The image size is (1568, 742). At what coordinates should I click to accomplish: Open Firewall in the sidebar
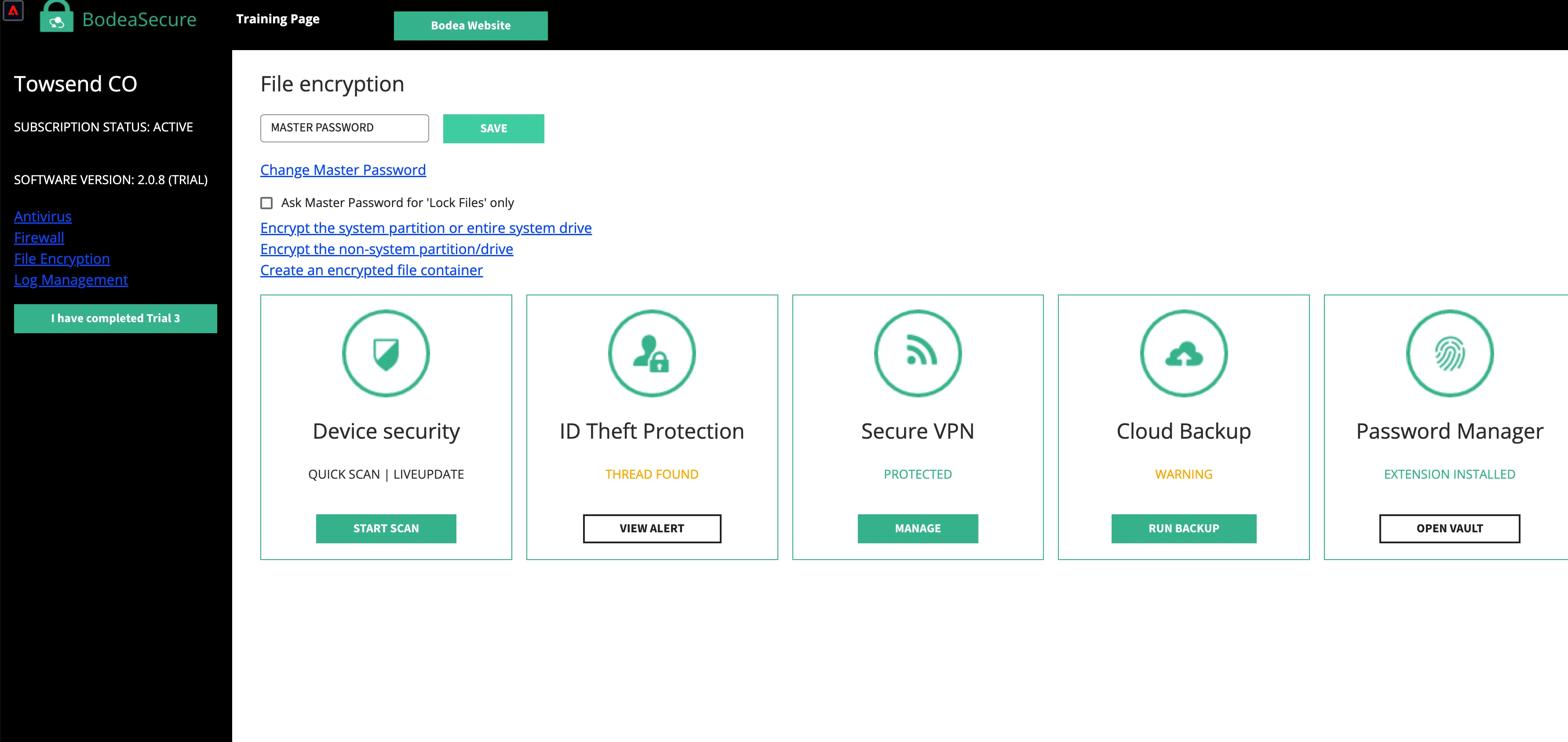tap(39, 237)
